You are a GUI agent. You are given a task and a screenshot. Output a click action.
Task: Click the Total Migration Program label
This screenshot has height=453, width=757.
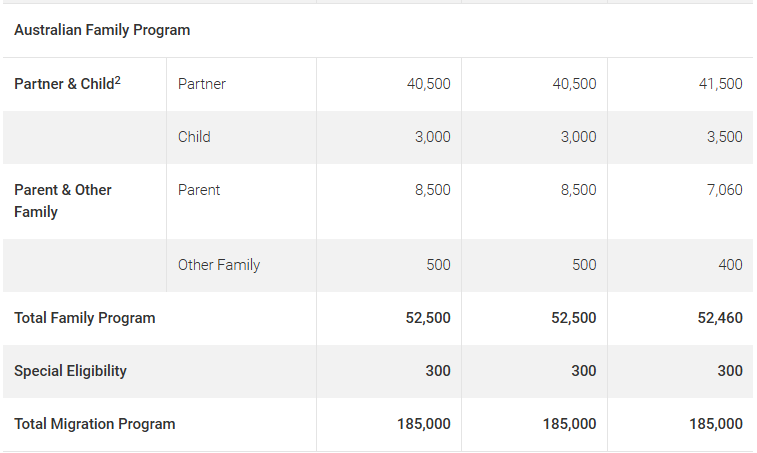click(95, 424)
